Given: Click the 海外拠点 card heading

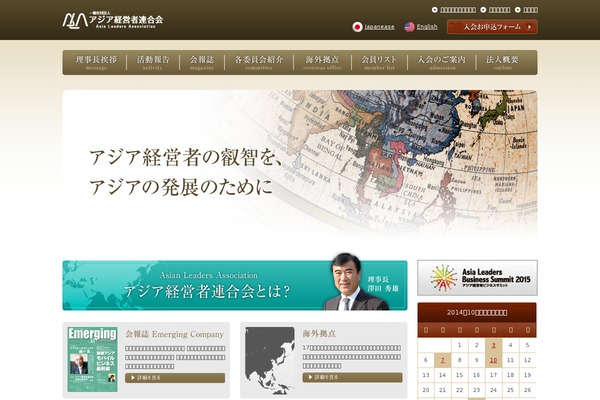Looking at the screenshot, I should point(319,334).
